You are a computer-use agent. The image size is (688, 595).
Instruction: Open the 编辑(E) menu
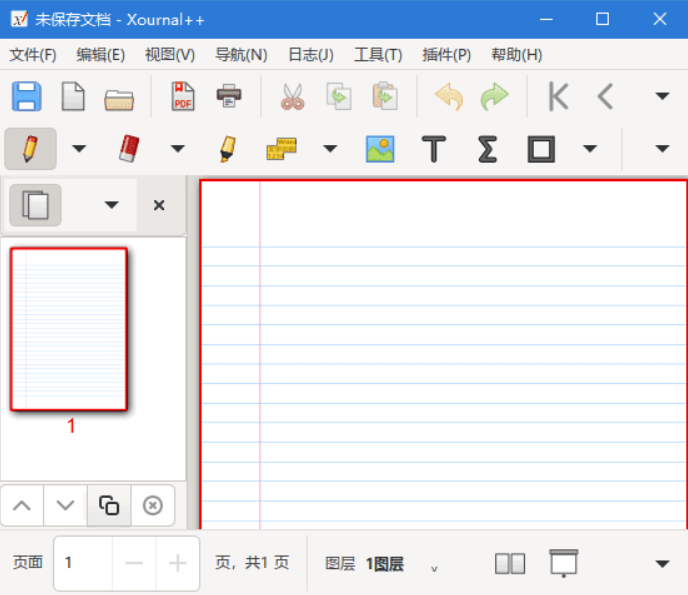pos(100,55)
